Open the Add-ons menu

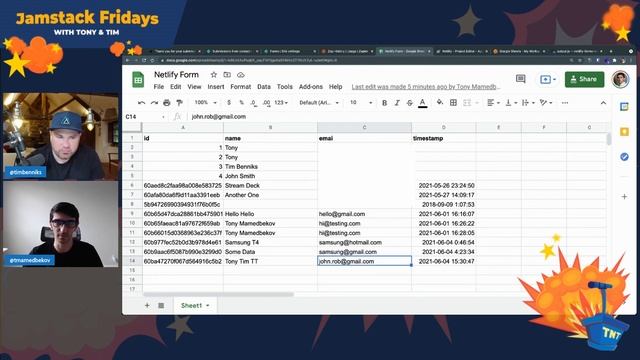(x=311, y=87)
